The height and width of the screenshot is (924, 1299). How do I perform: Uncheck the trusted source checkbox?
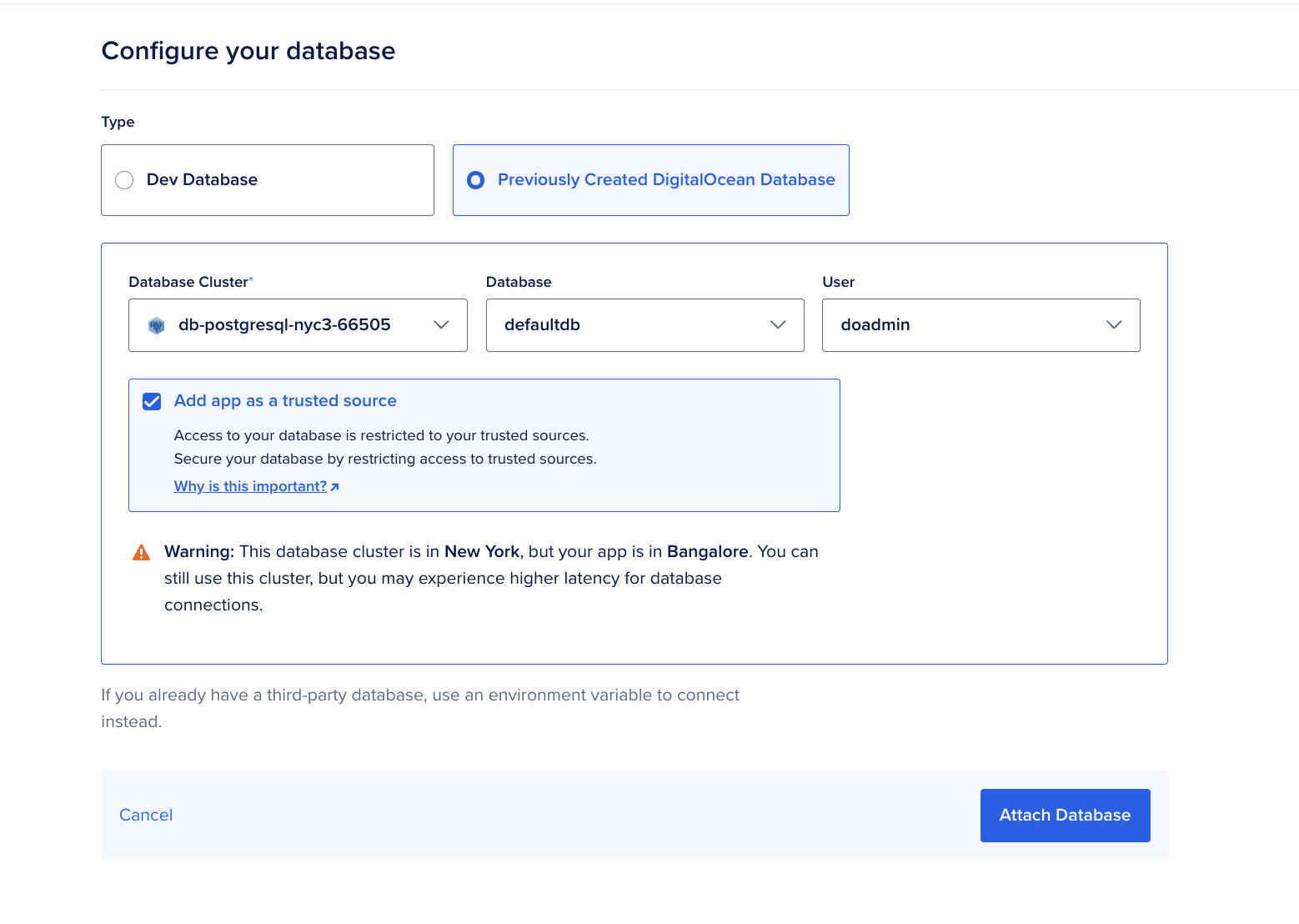coord(152,402)
